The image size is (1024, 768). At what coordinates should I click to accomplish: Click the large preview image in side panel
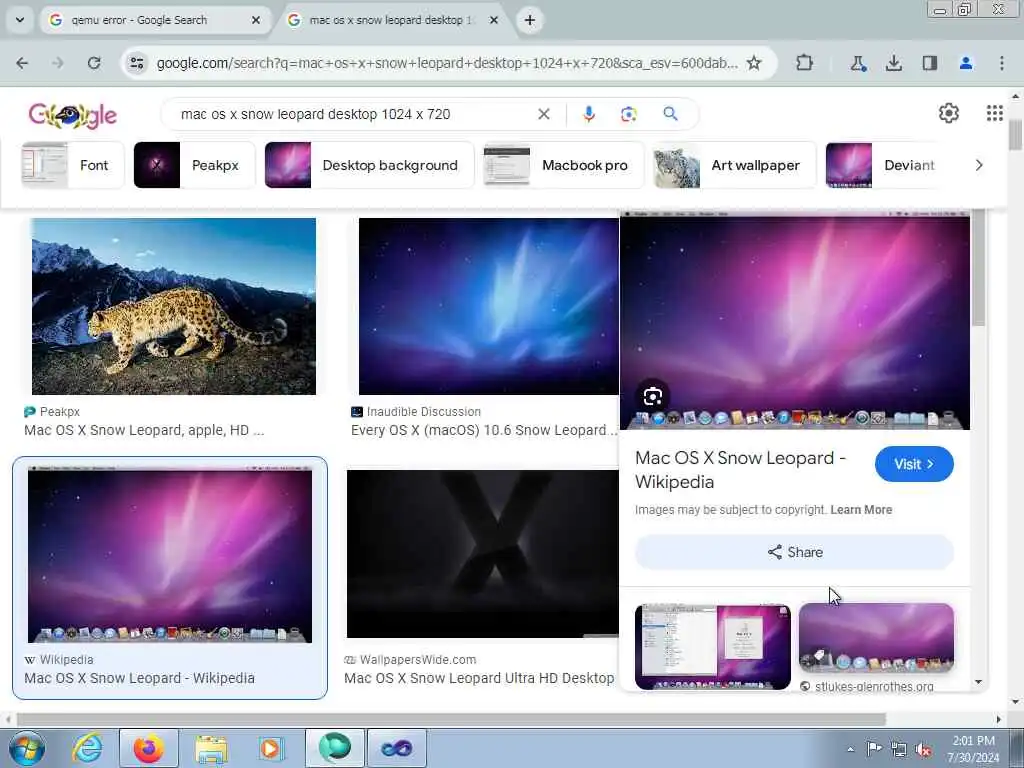(x=795, y=320)
